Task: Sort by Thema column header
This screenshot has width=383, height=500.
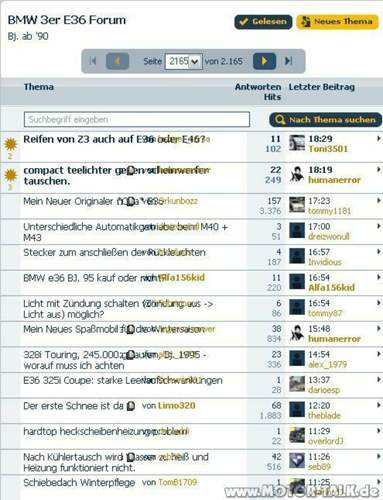Action: tap(39, 87)
